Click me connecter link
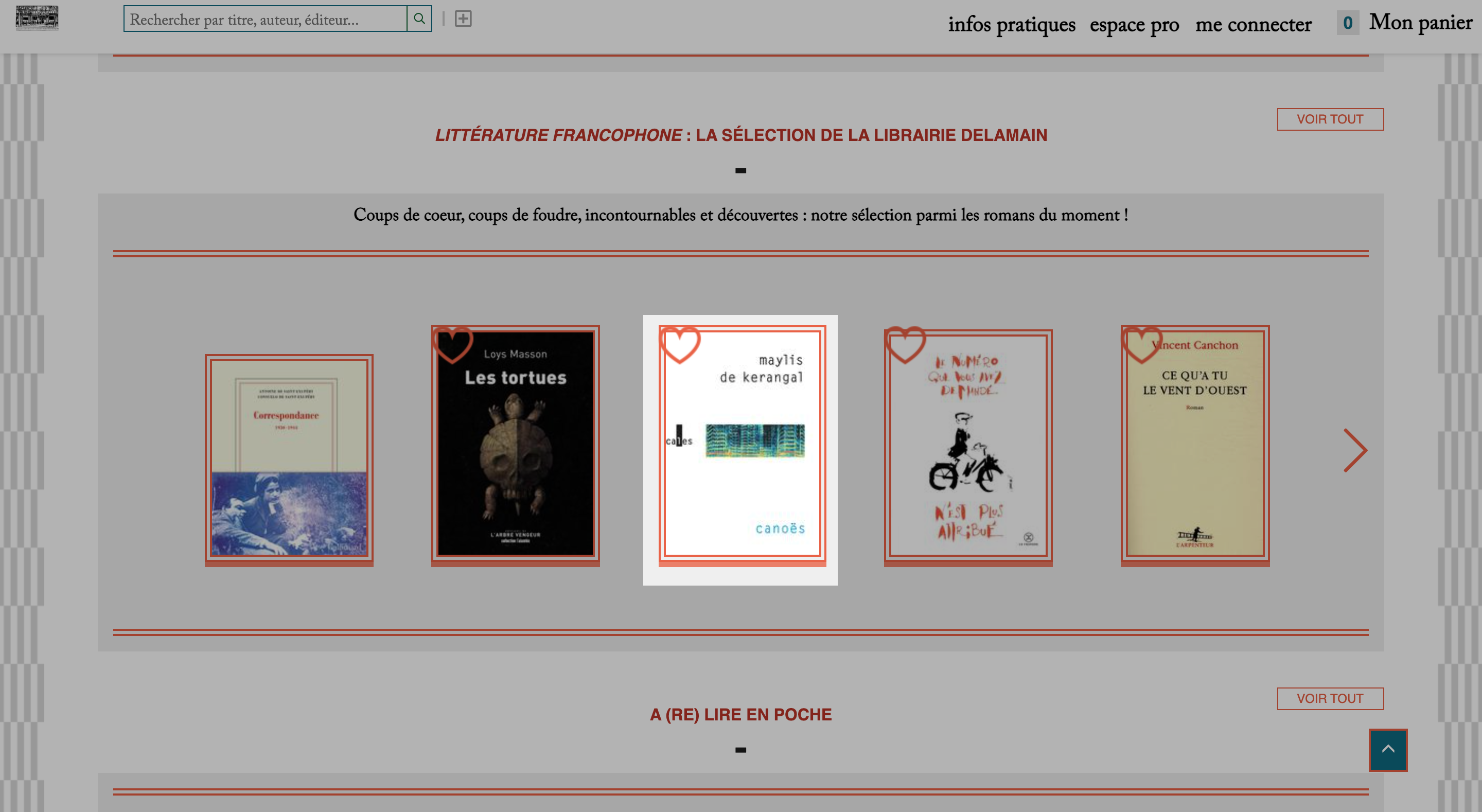The image size is (1482, 812). tap(1253, 24)
